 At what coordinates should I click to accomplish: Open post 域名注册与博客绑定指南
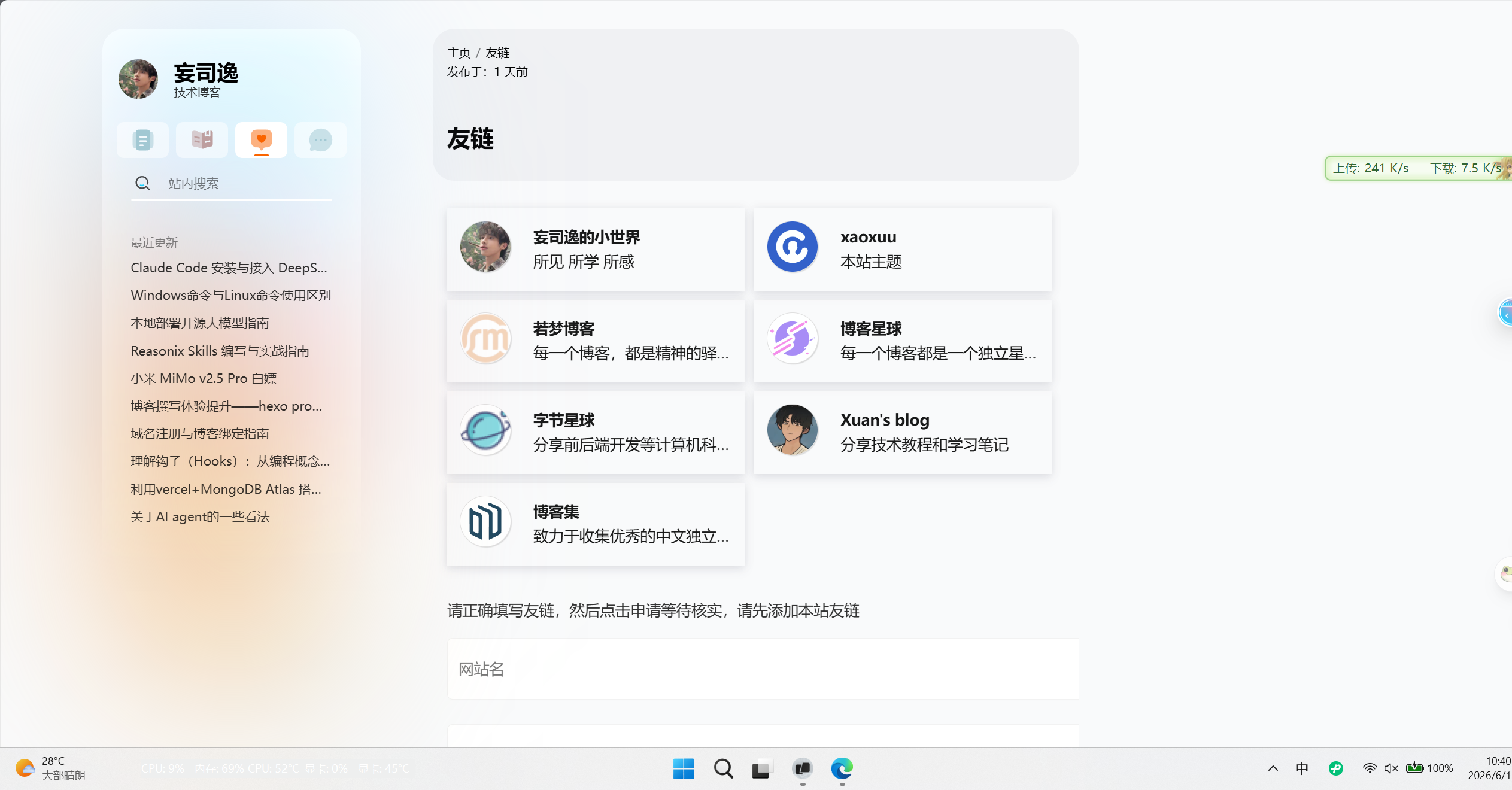(200, 433)
